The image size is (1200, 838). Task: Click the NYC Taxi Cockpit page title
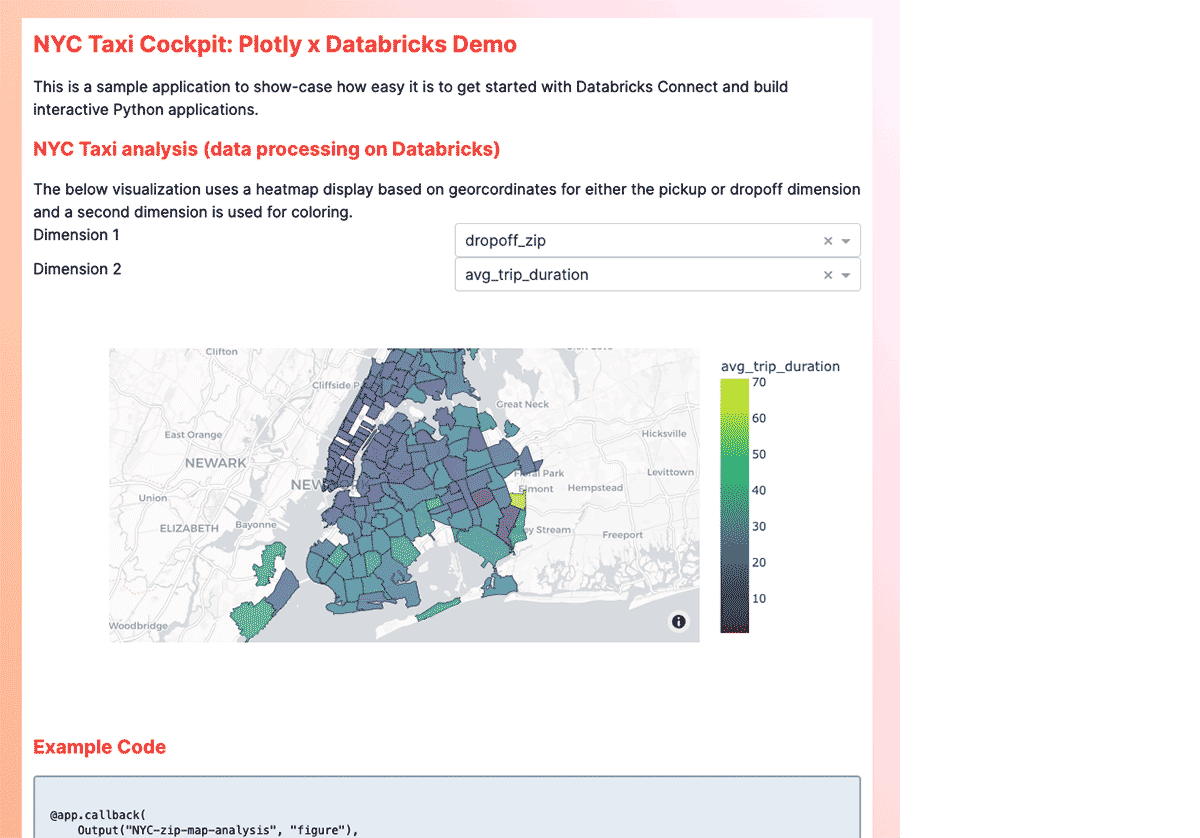(x=275, y=44)
